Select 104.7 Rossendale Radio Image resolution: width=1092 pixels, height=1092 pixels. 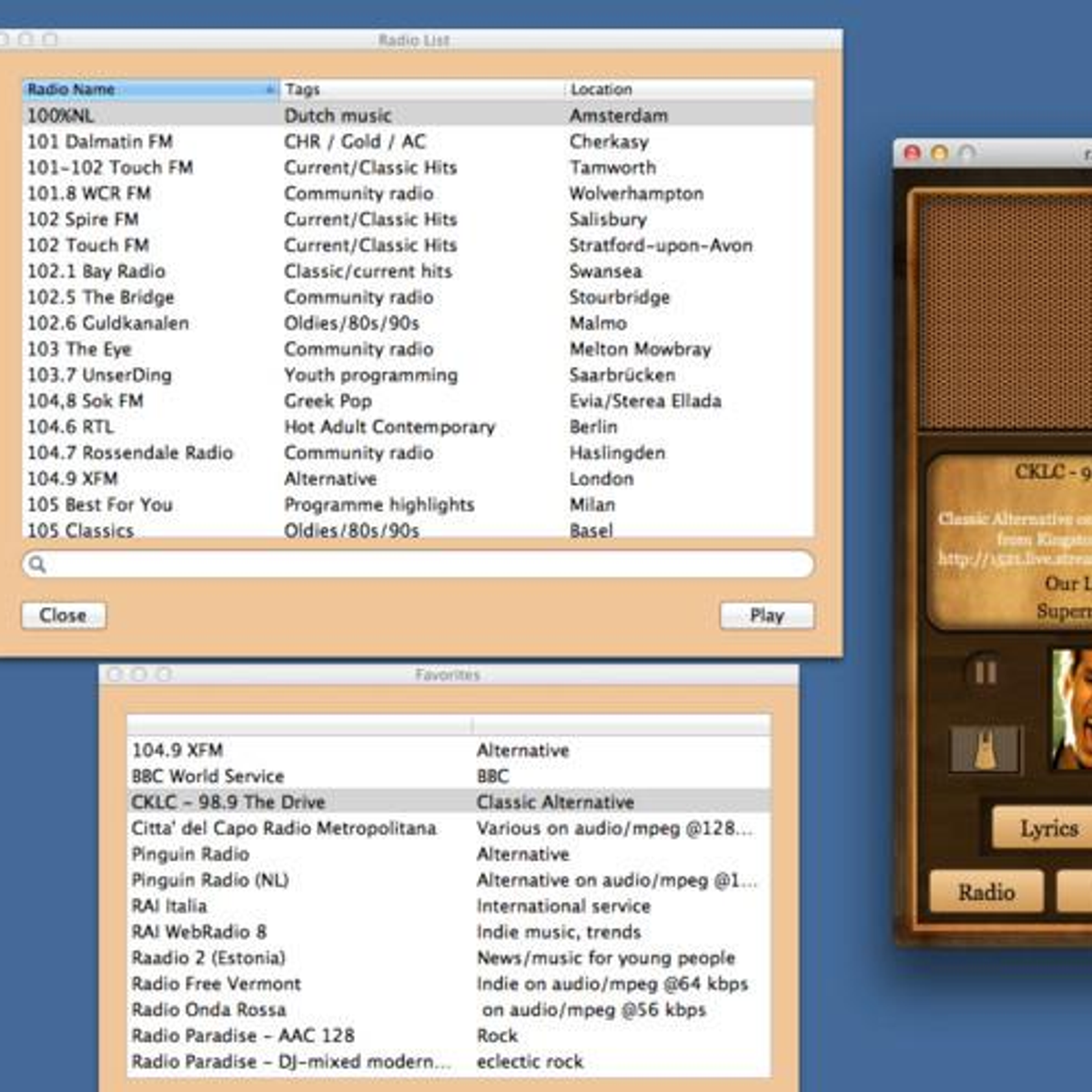click(418, 452)
